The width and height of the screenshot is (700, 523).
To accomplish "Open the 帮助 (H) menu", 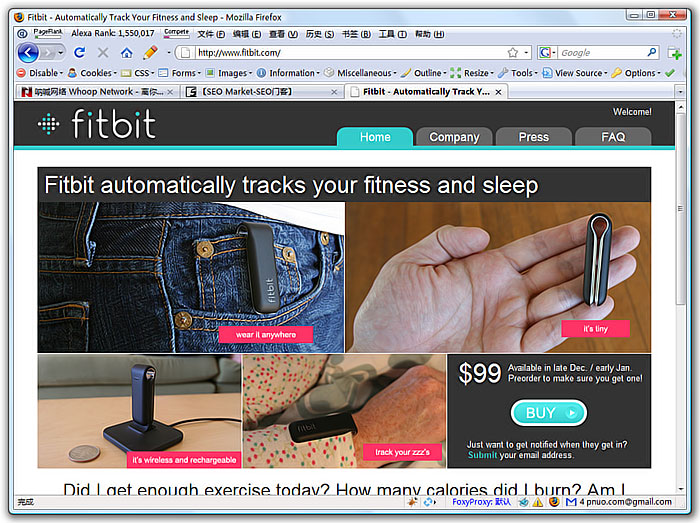I will (x=429, y=34).
